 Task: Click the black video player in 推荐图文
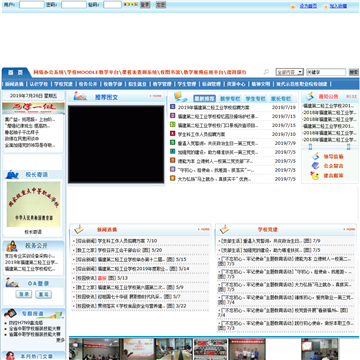(x=116, y=144)
